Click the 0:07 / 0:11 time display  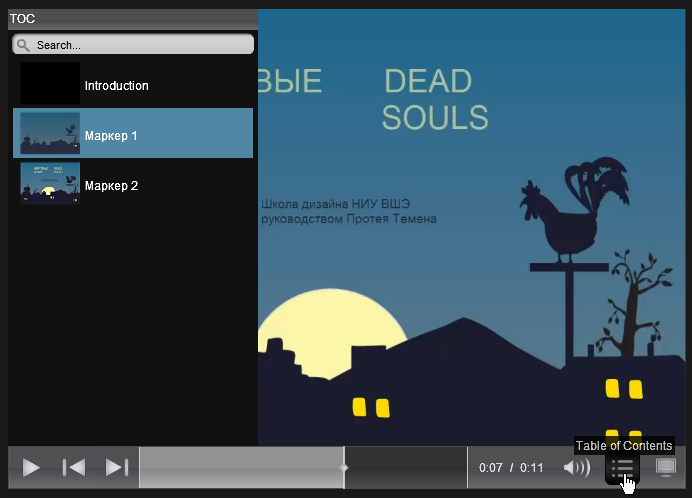pyautogui.click(x=511, y=468)
